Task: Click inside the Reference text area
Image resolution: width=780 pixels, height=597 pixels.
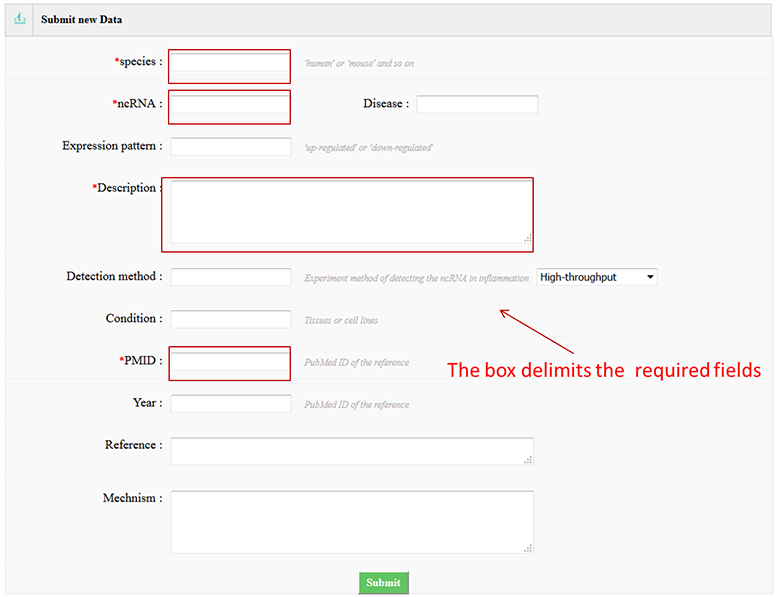Action: pos(350,451)
